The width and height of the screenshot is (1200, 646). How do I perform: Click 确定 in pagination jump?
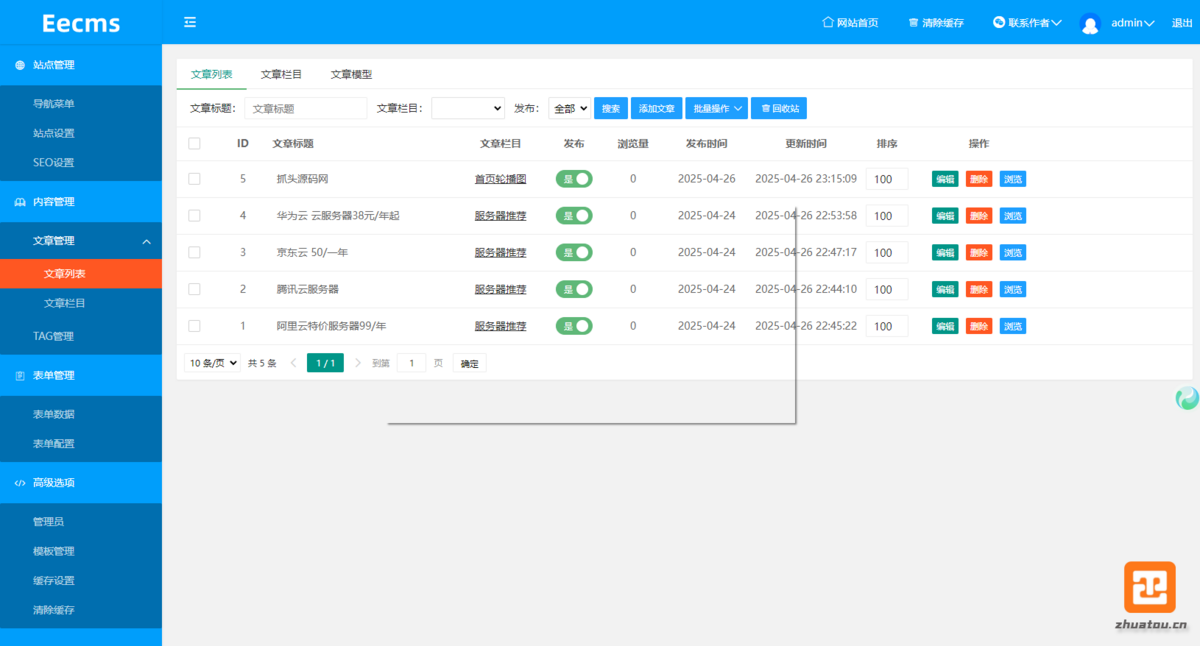pyautogui.click(x=470, y=363)
